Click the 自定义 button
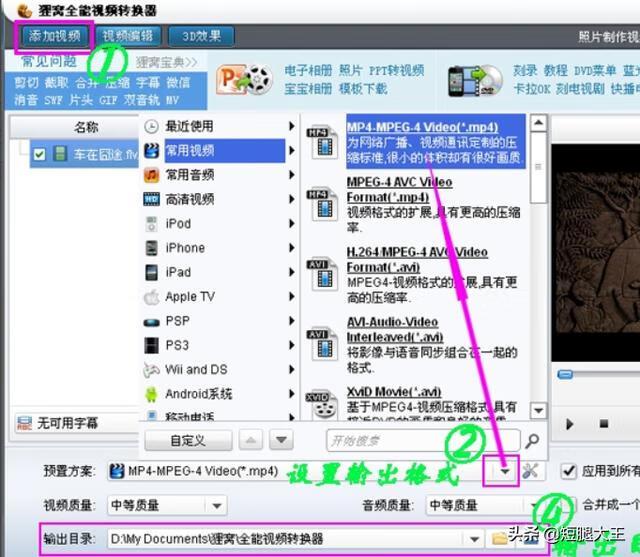The width and height of the screenshot is (640, 557). pyautogui.click(x=188, y=440)
